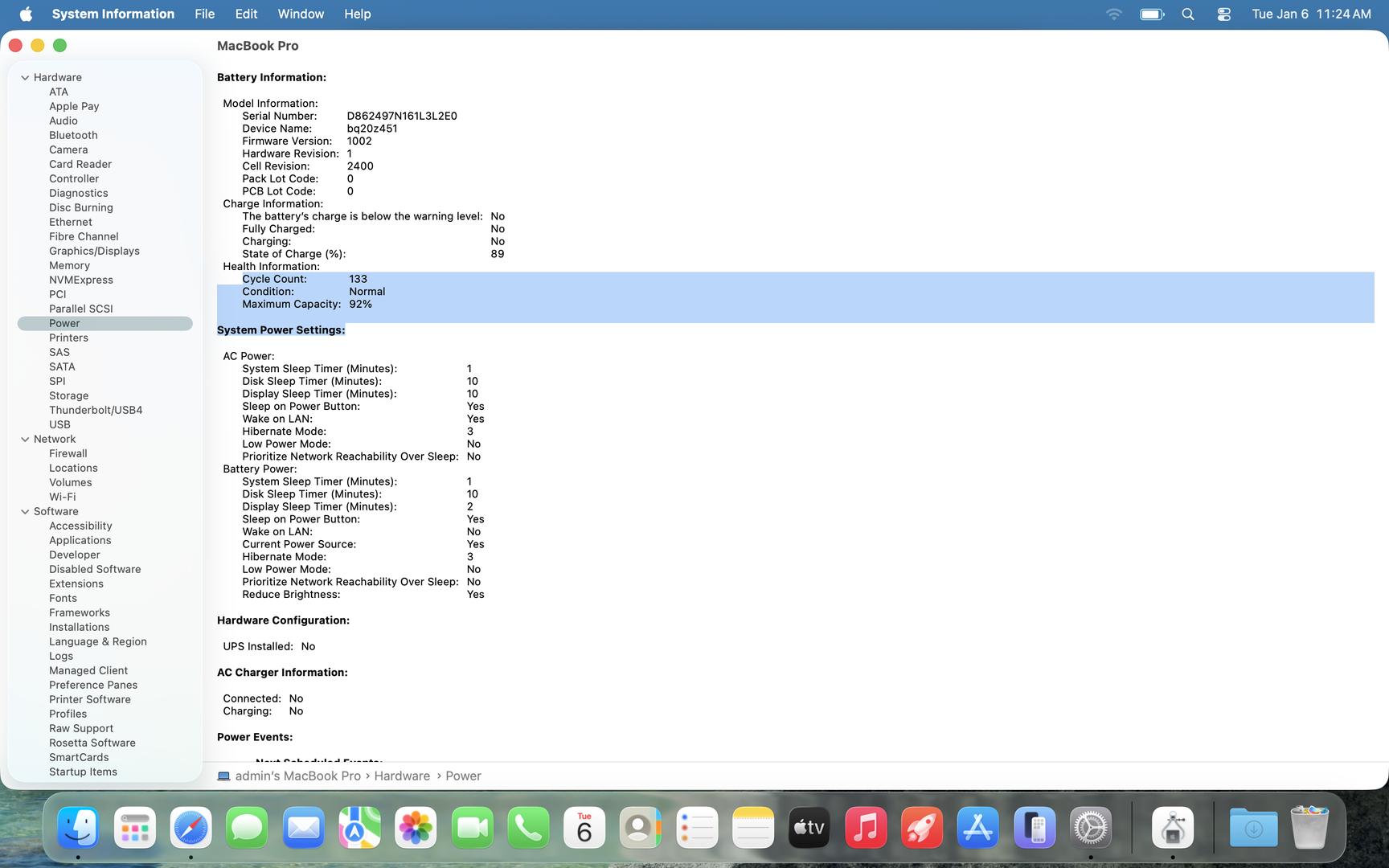Image resolution: width=1389 pixels, height=868 pixels.
Task: Open Control Center from the menu bar
Action: [1223, 14]
